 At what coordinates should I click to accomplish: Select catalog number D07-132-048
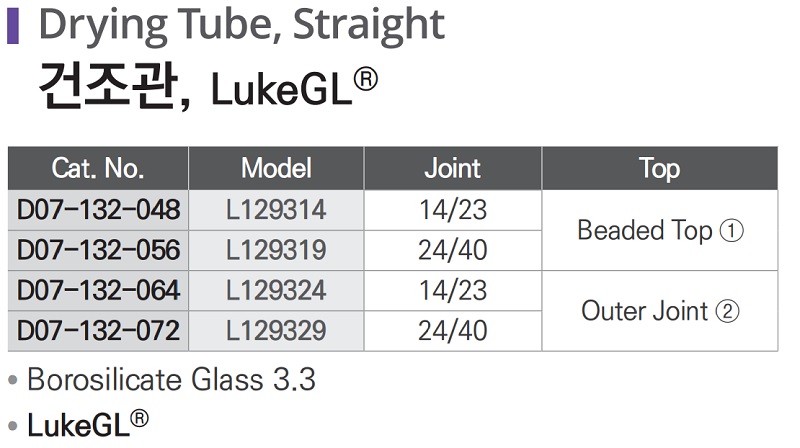point(99,210)
